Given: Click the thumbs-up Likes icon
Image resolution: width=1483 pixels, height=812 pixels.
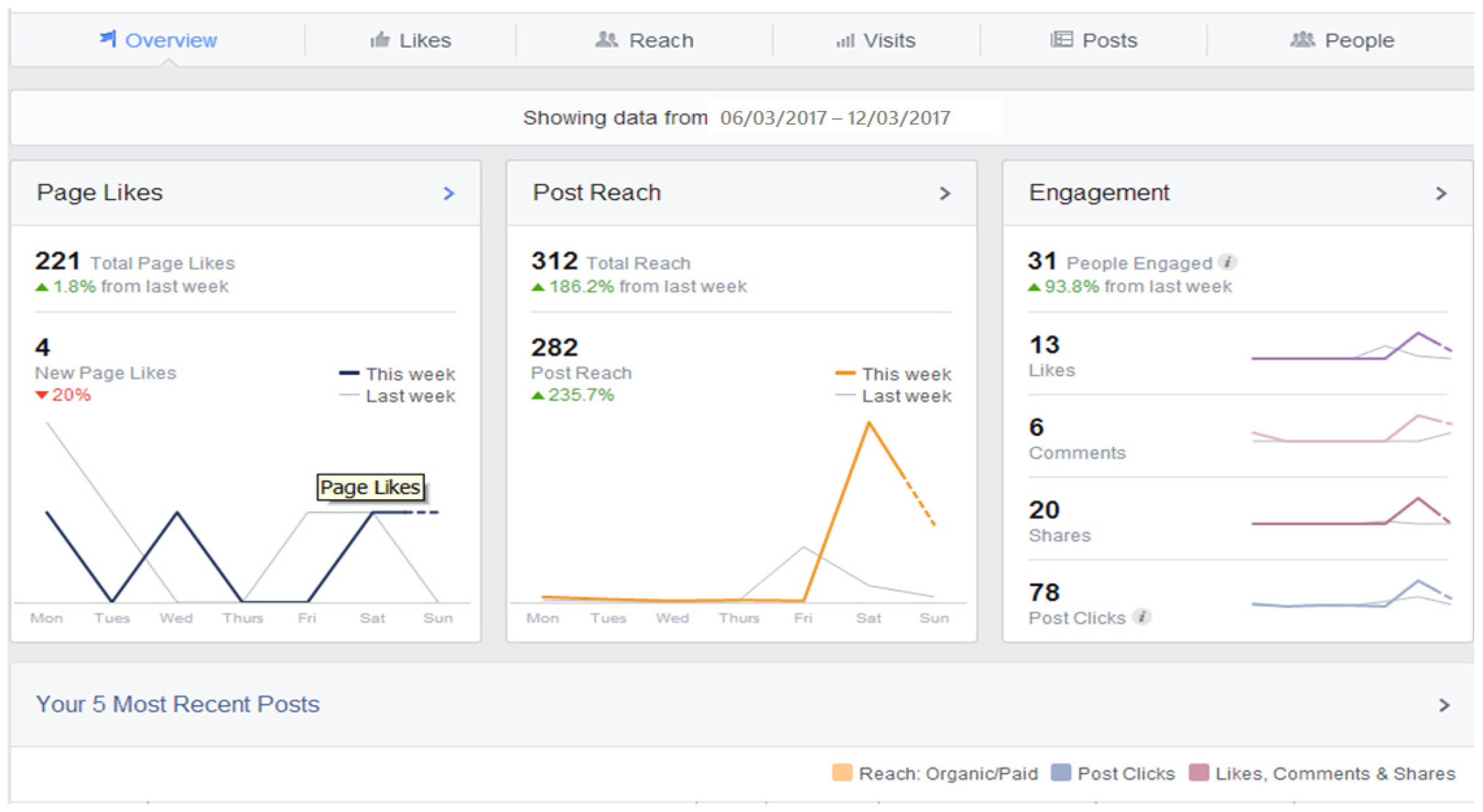Looking at the screenshot, I should click(x=380, y=40).
